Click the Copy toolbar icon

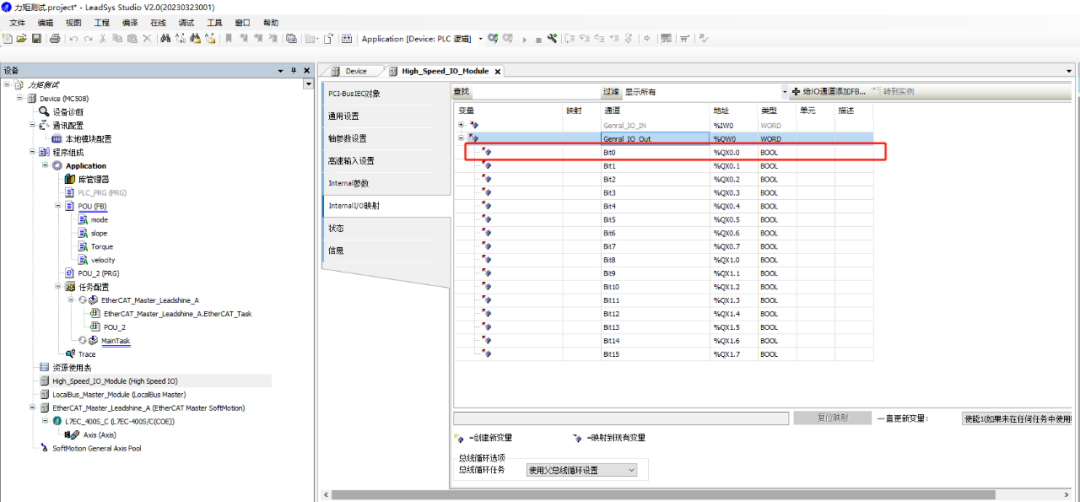[x=117, y=39]
